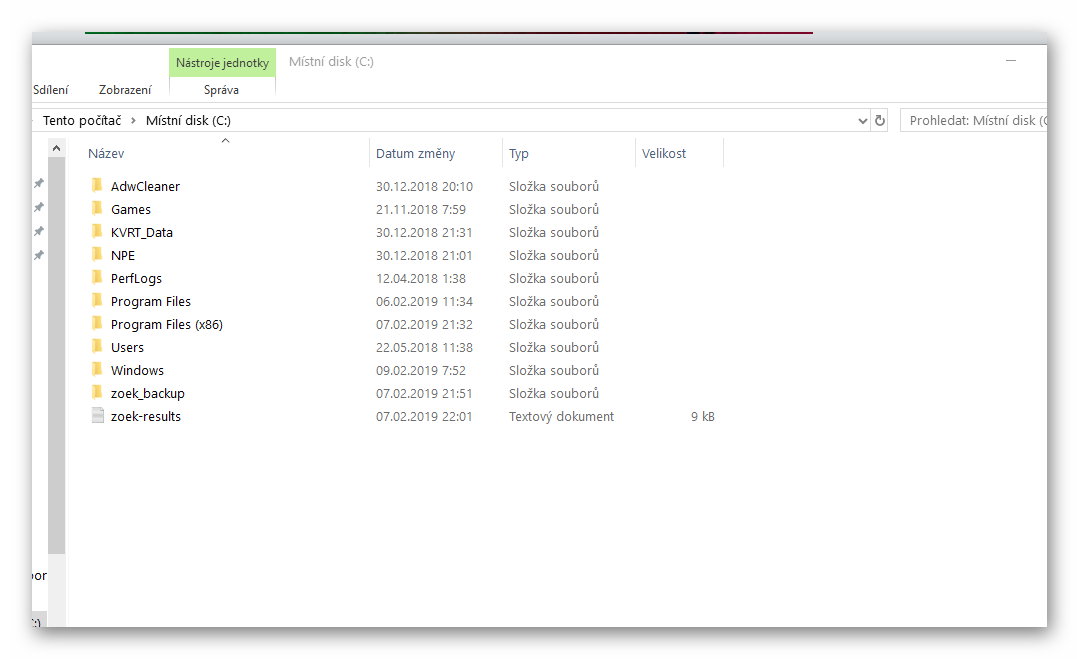Select the zoek_backup folder name
1079x659 pixels.
click(x=148, y=393)
